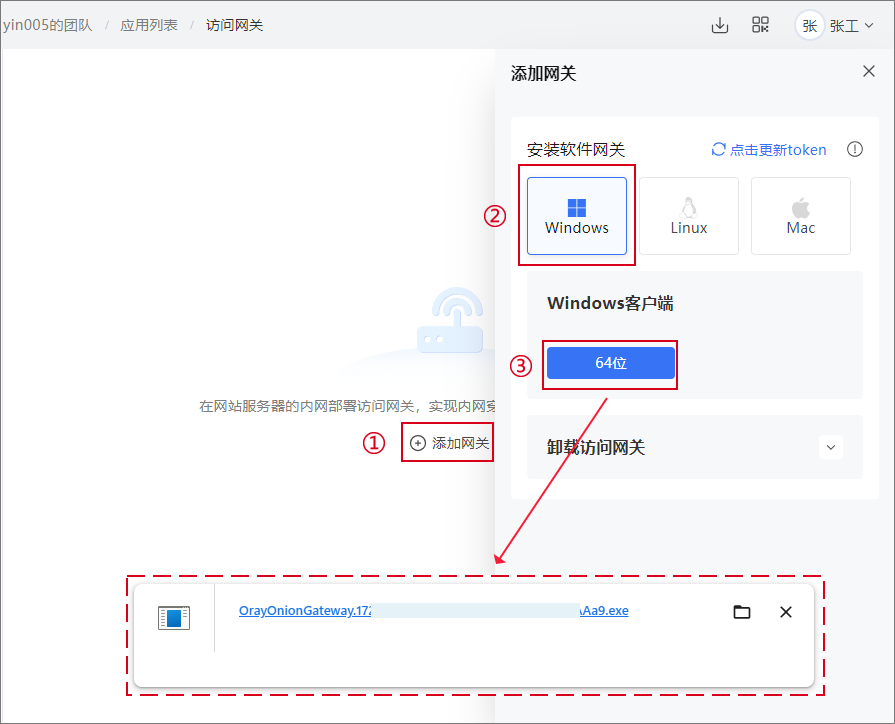Viewport: 895px width, 724px height.
Task: Dismiss the download notification
Action: click(x=785, y=612)
